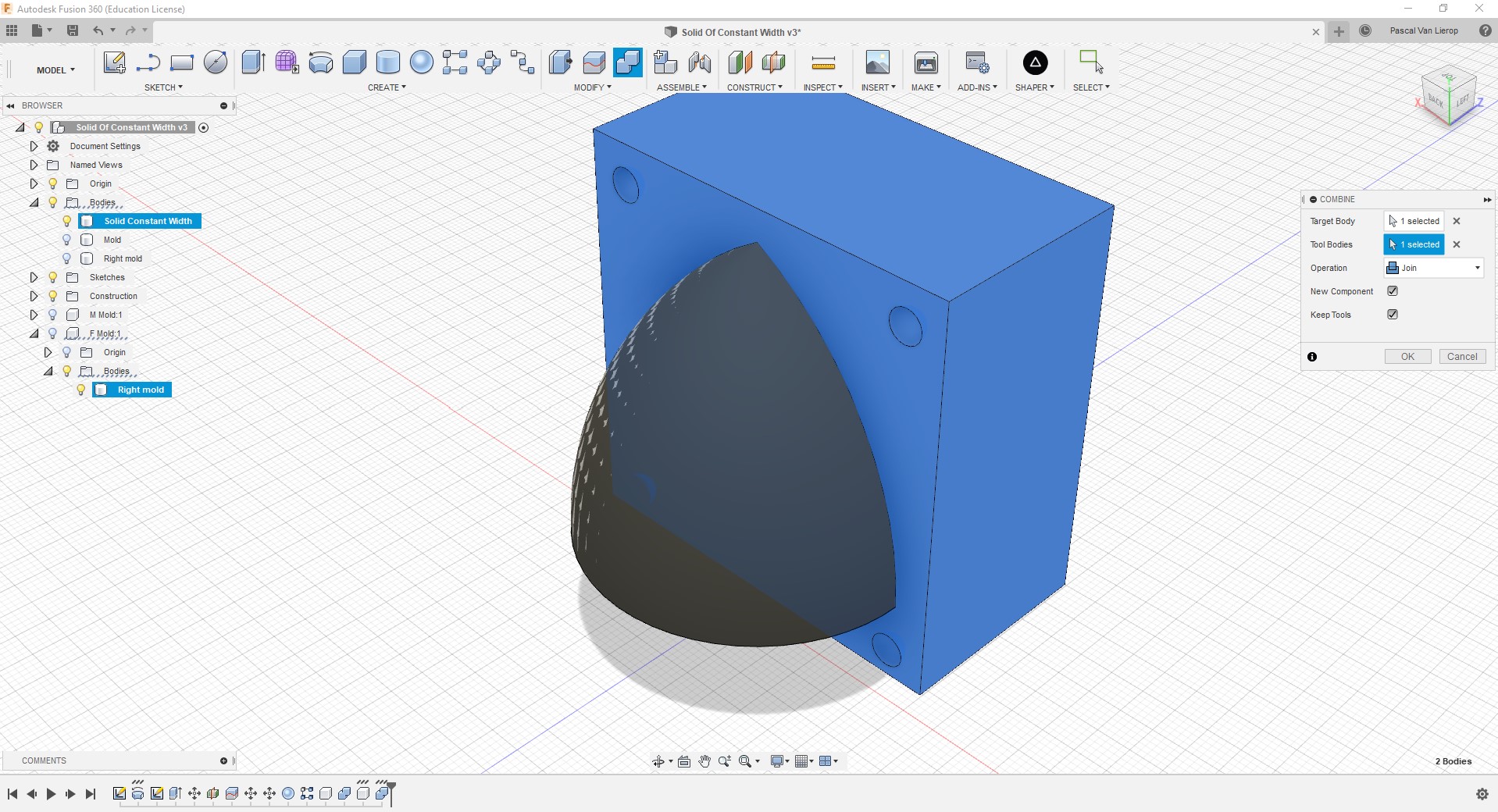Select the Box primitive tool
The width and height of the screenshot is (1498, 812).
[355, 62]
